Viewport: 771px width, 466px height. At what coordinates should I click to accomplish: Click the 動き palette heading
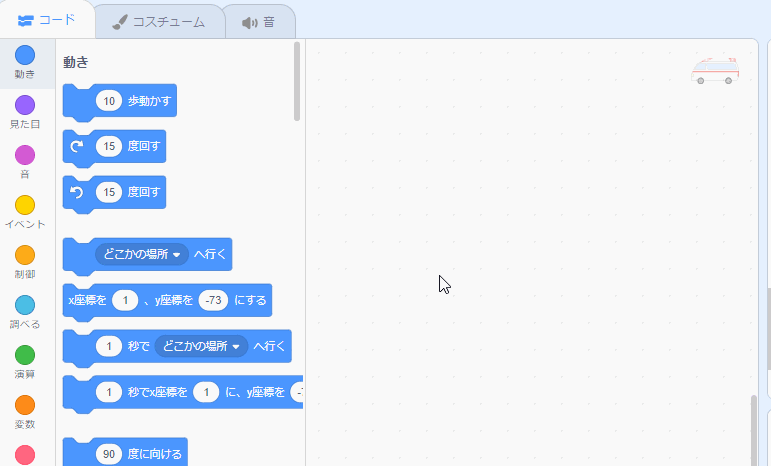[76, 62]
